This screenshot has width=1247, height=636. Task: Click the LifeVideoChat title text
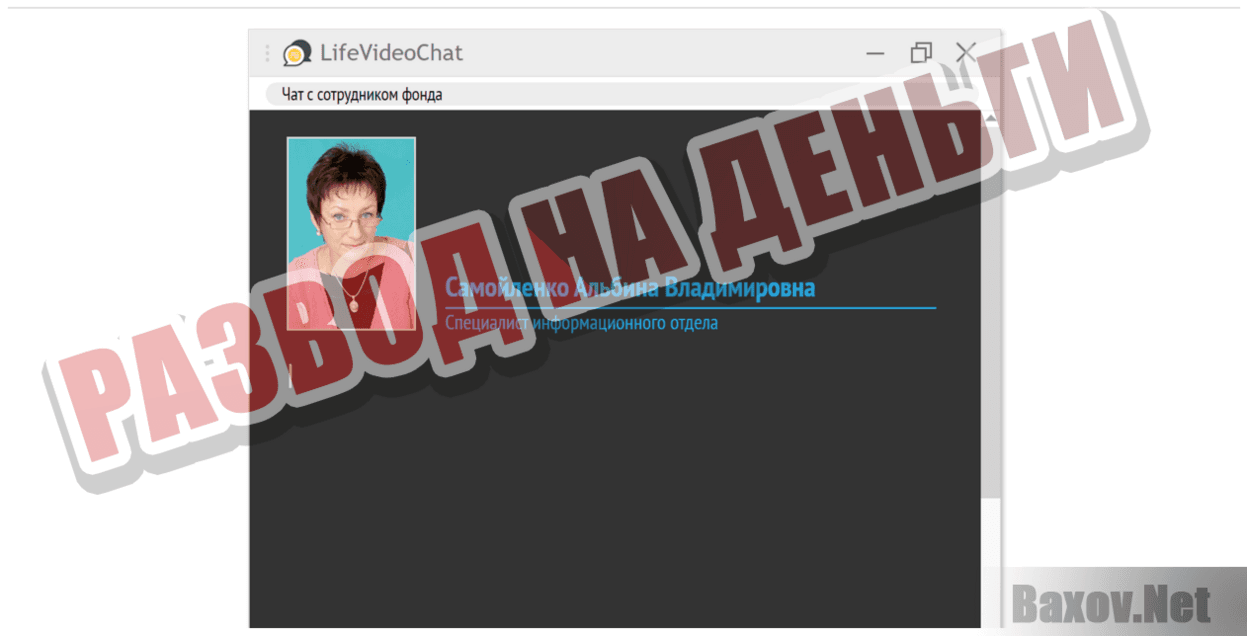click(x=391, y=53)
